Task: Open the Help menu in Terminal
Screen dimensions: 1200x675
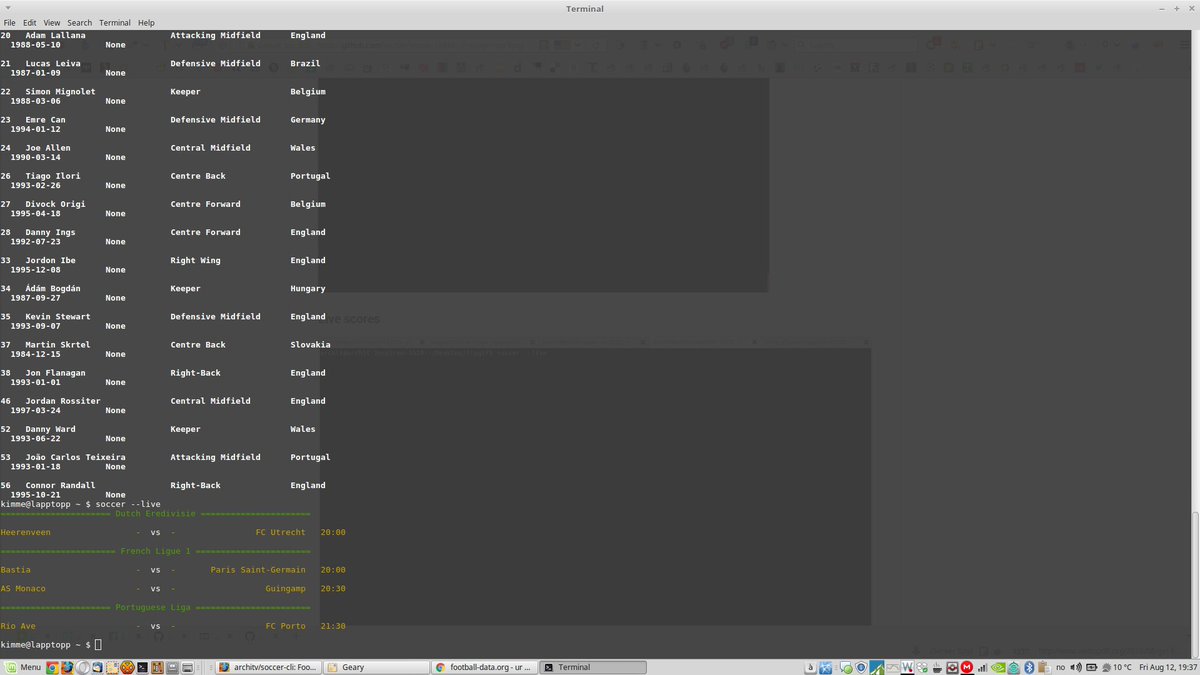Action: tap(146, 22)
